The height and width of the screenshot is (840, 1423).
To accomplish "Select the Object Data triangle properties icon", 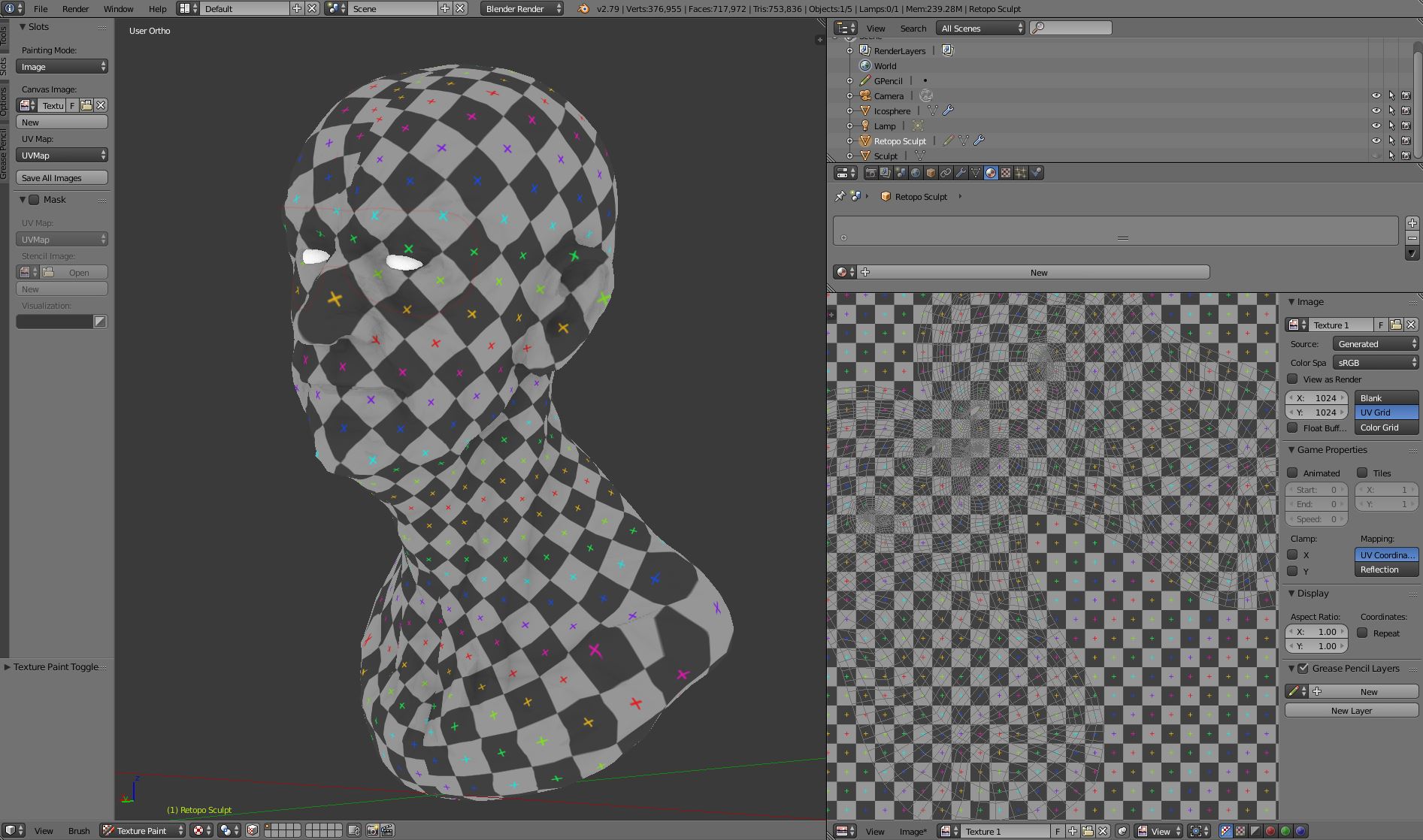I will (976, 173).
